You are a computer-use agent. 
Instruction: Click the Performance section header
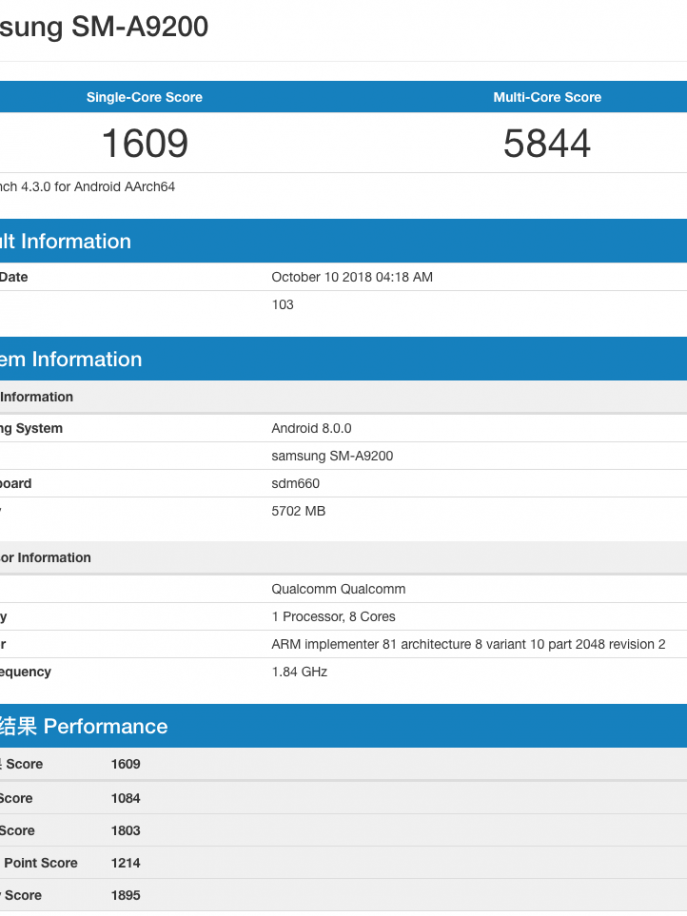84,726
